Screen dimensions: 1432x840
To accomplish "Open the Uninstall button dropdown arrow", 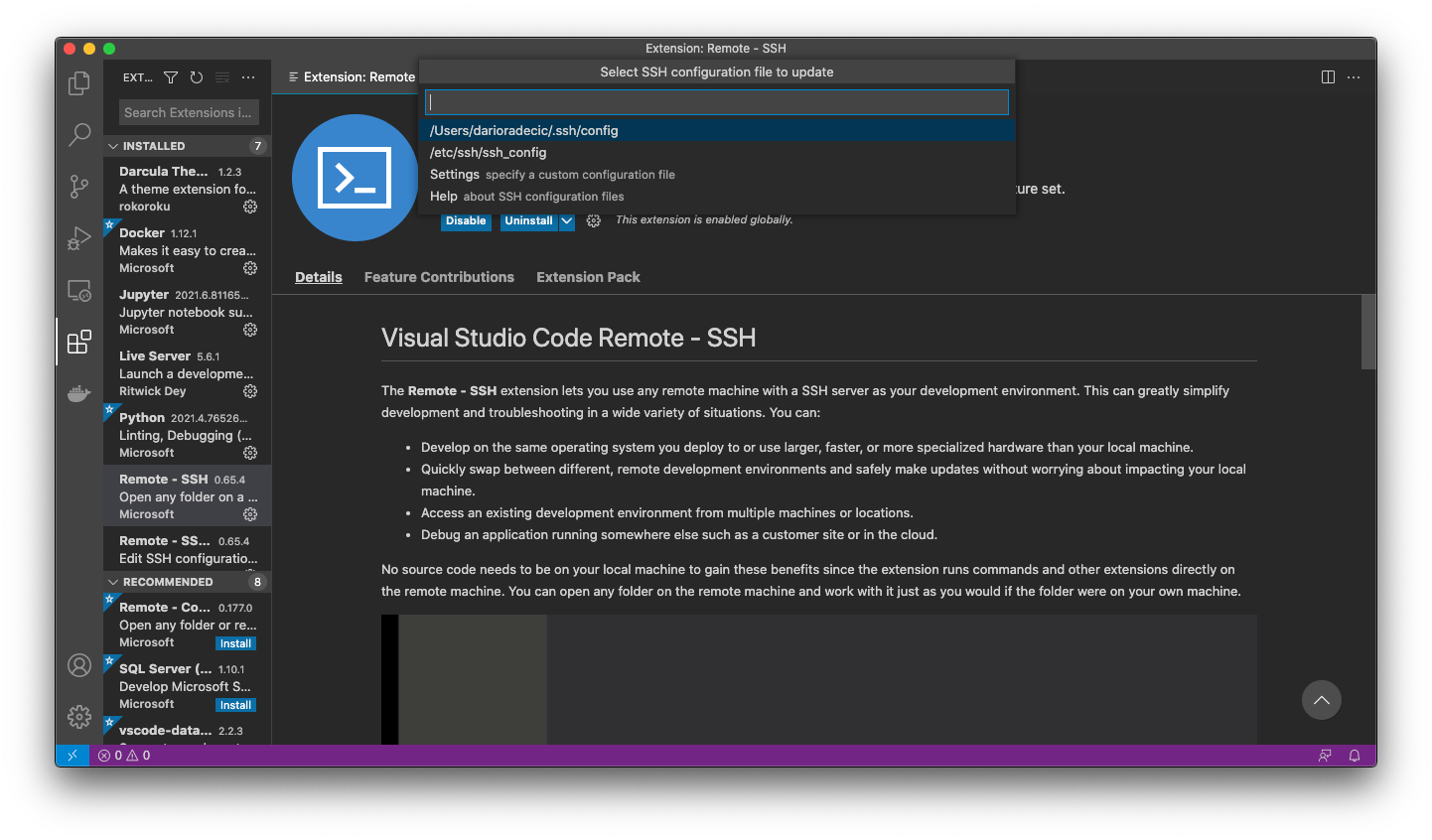I will click(x=567, y=221).
